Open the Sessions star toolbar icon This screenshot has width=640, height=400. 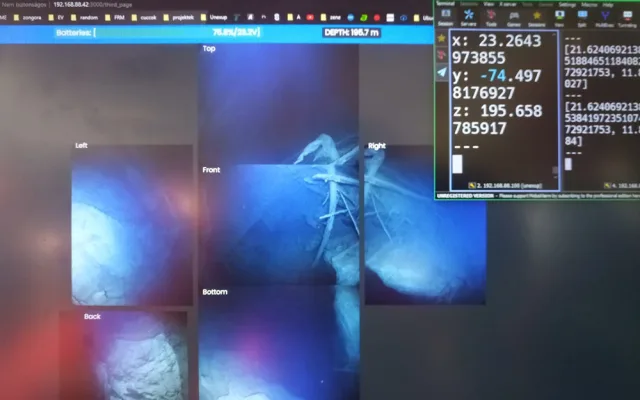coord(537,18)
